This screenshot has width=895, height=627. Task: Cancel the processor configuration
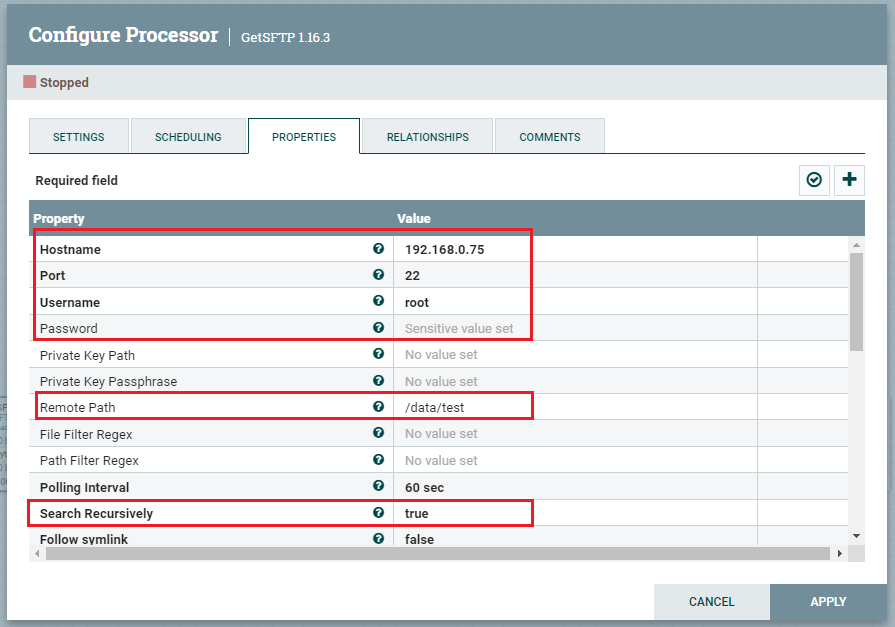click(x=712, y=601)
